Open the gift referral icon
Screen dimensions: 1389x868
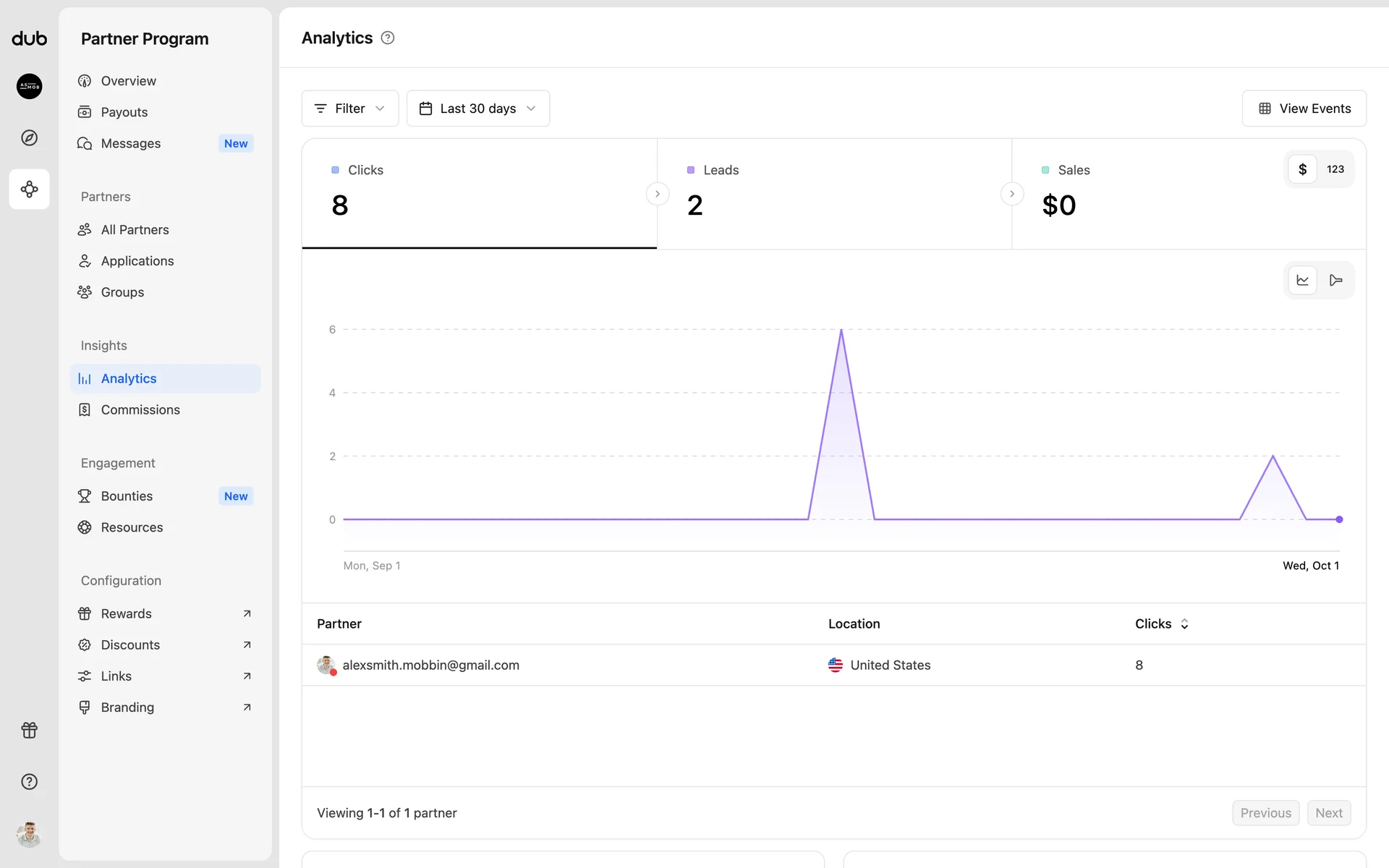29,730
